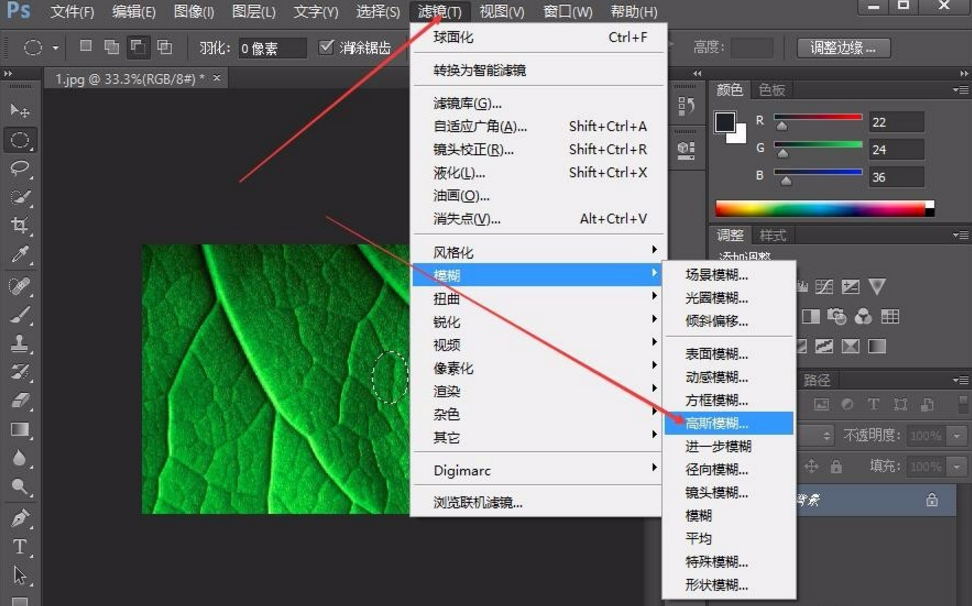Click the foreground color swatch

pyautogui.click(x=723, y=122)
